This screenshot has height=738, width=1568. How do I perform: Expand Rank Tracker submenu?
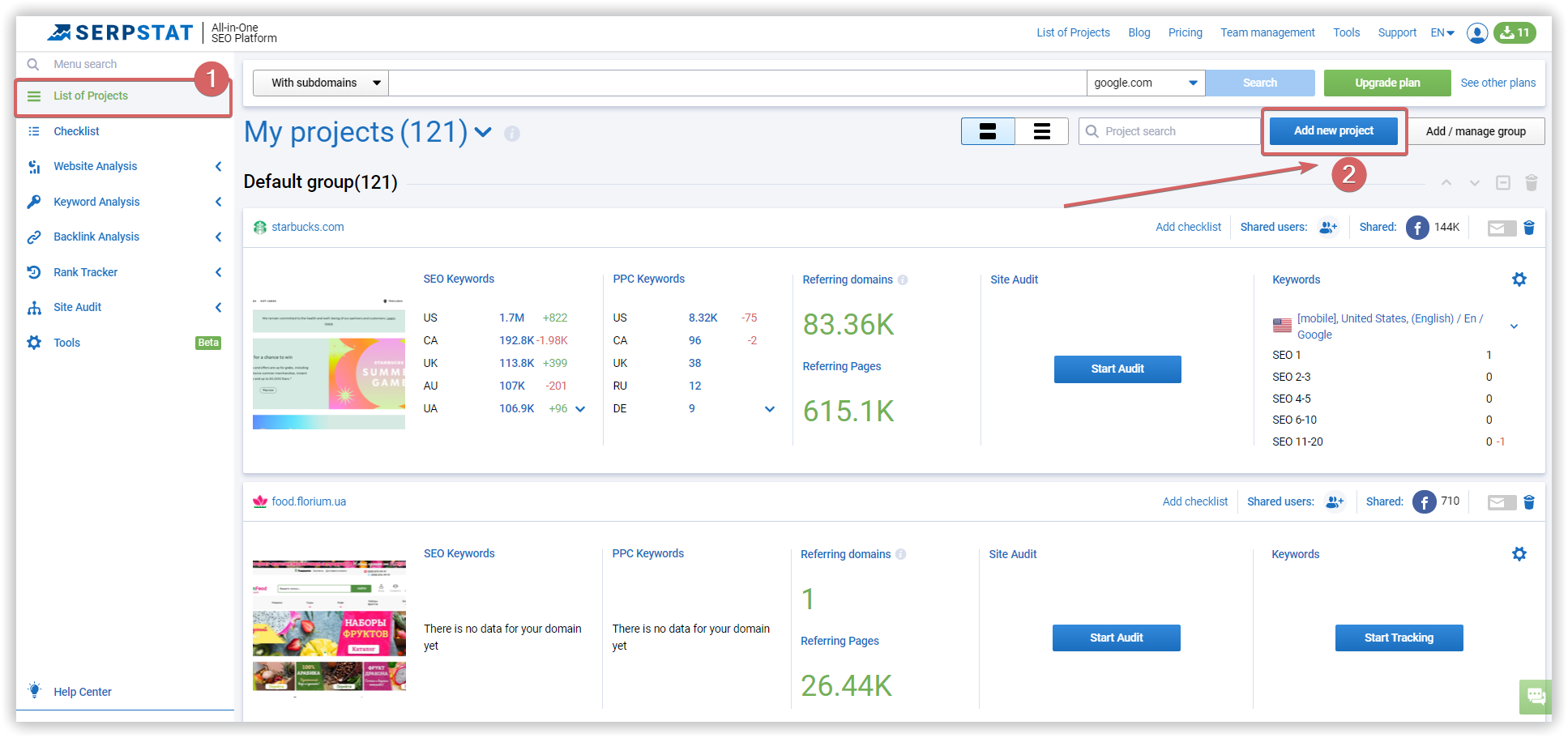pyautogui.click(x=218, y=272)
